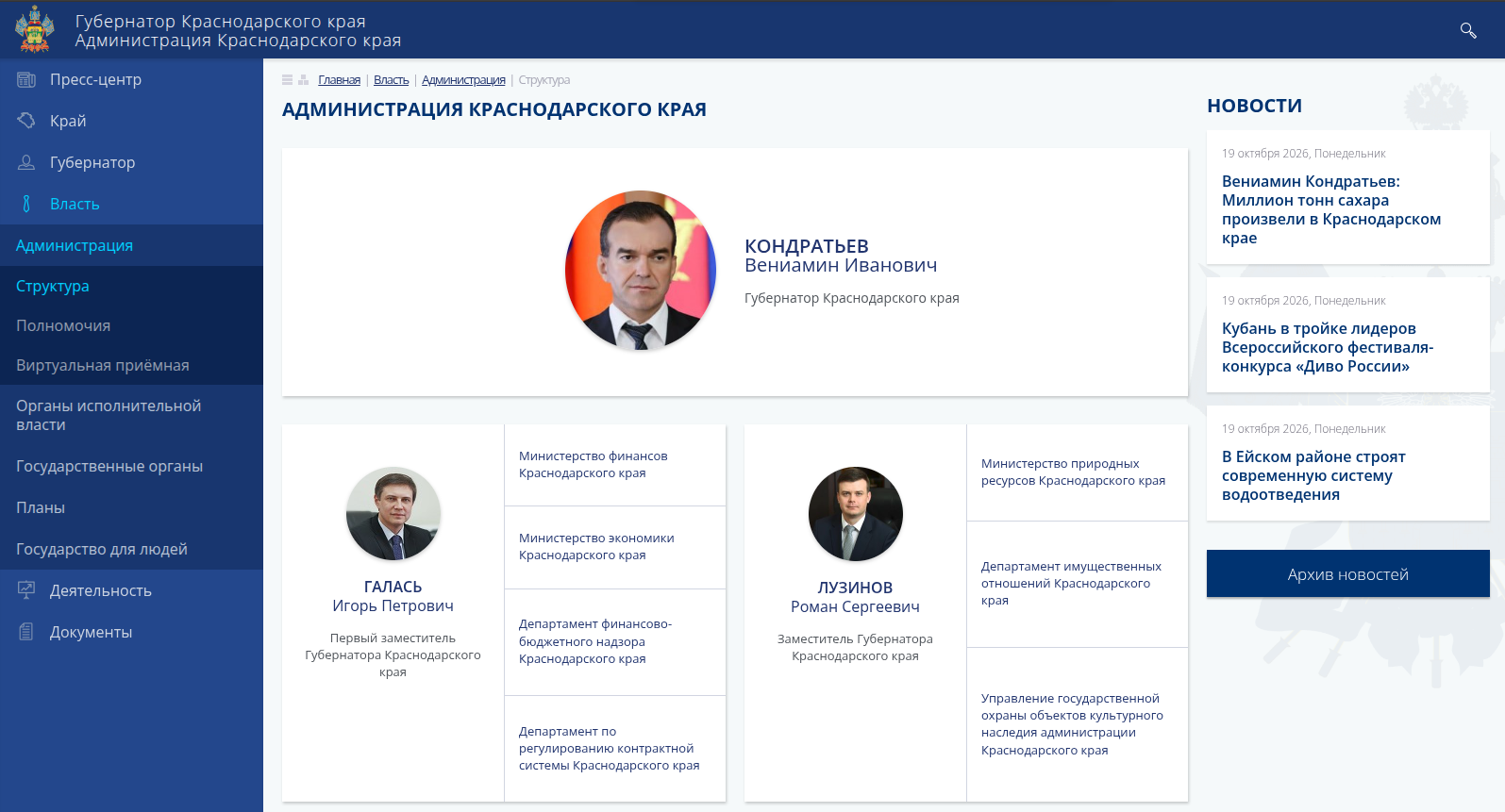Click the region map icon beside Край
The image size is (1505, 812).
pos(26,121)
